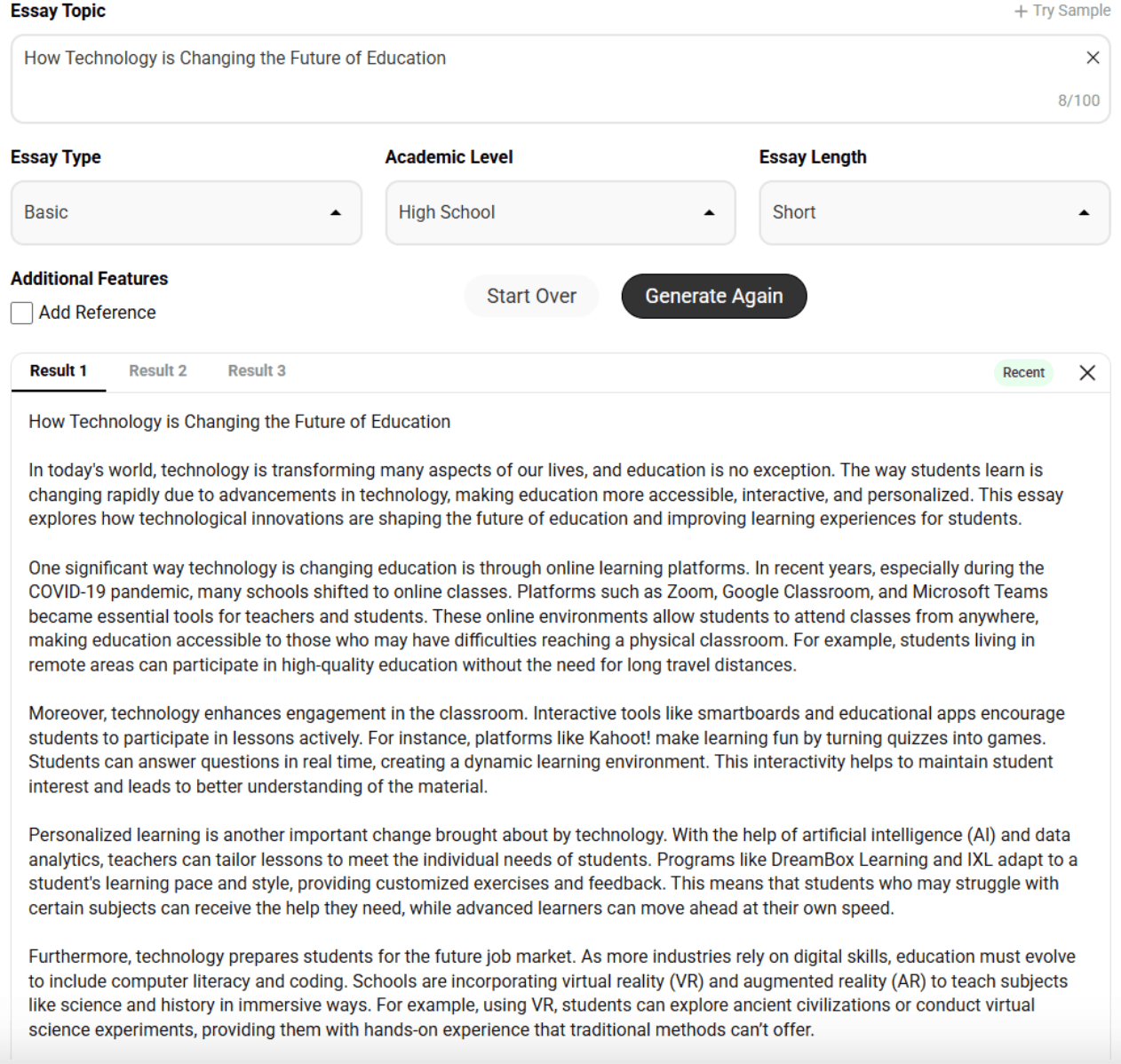The width and height of the screenshot is (1121, 1064).
Task: Click the generated essay title line
Action: [240, 422]
